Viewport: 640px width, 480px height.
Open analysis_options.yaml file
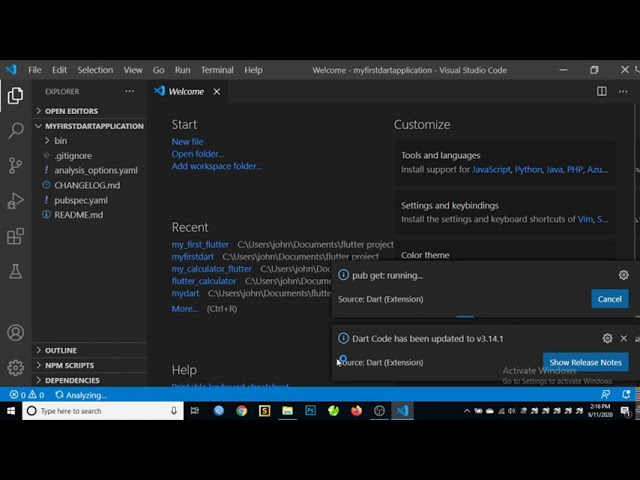point(90,171)
